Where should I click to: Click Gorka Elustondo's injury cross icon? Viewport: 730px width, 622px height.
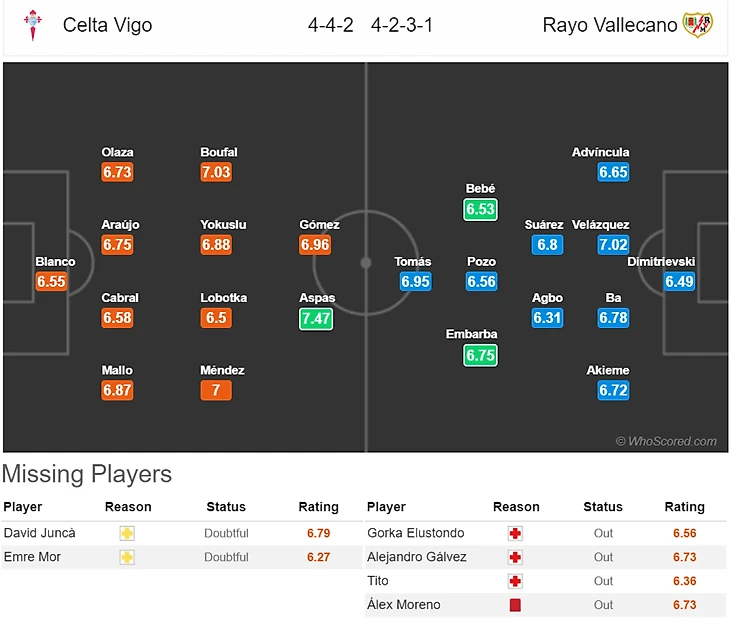tap(516, 533)
